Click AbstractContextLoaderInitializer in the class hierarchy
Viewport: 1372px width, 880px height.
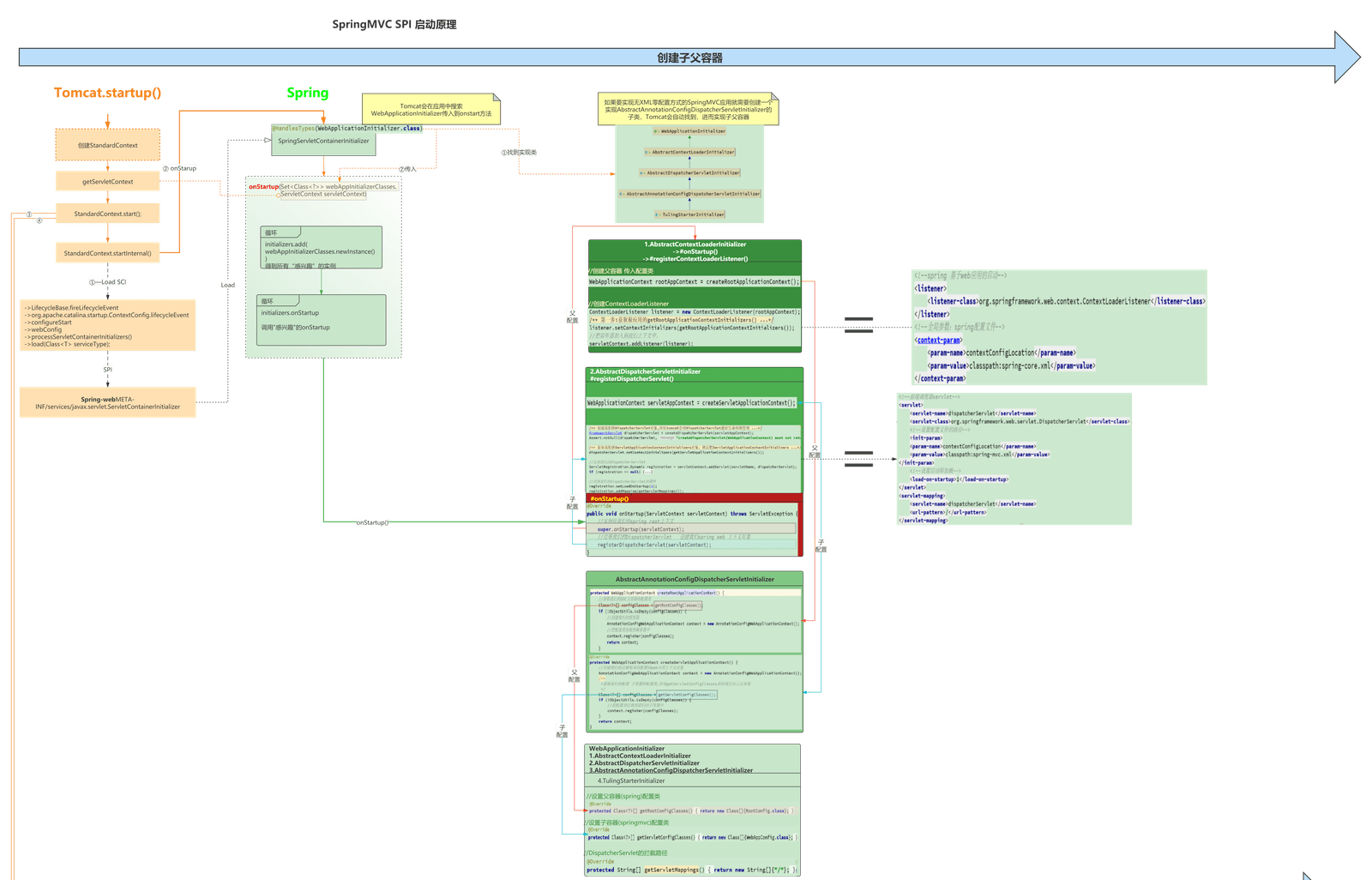pos(689,152)
